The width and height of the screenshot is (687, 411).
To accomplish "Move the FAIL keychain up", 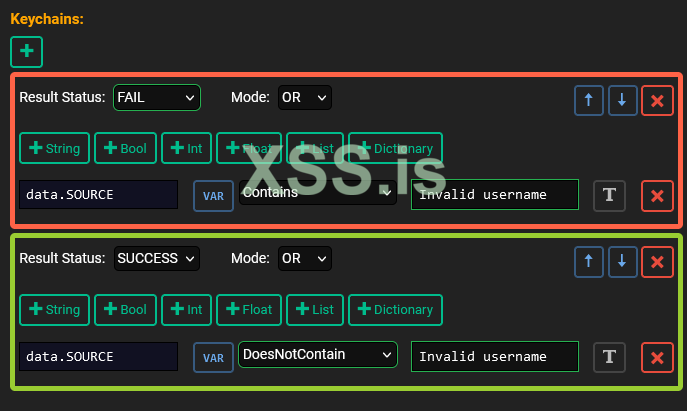I will pyautogui.click(x=588, y=100).
